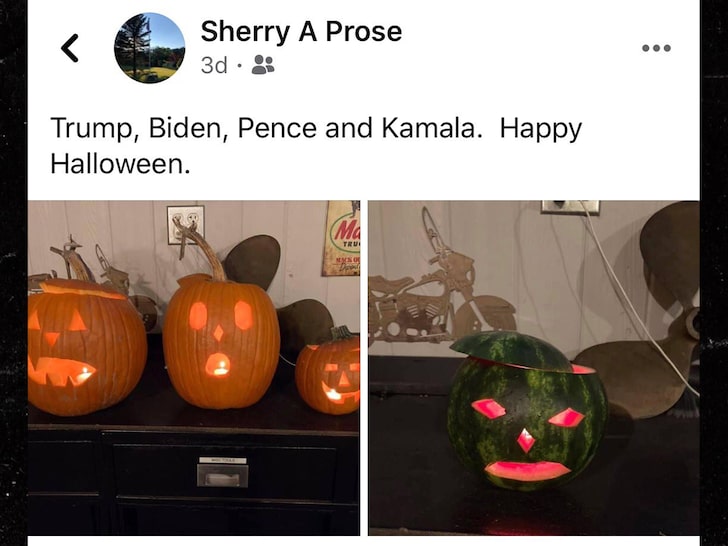Open the three-dot post options menu

656,48
